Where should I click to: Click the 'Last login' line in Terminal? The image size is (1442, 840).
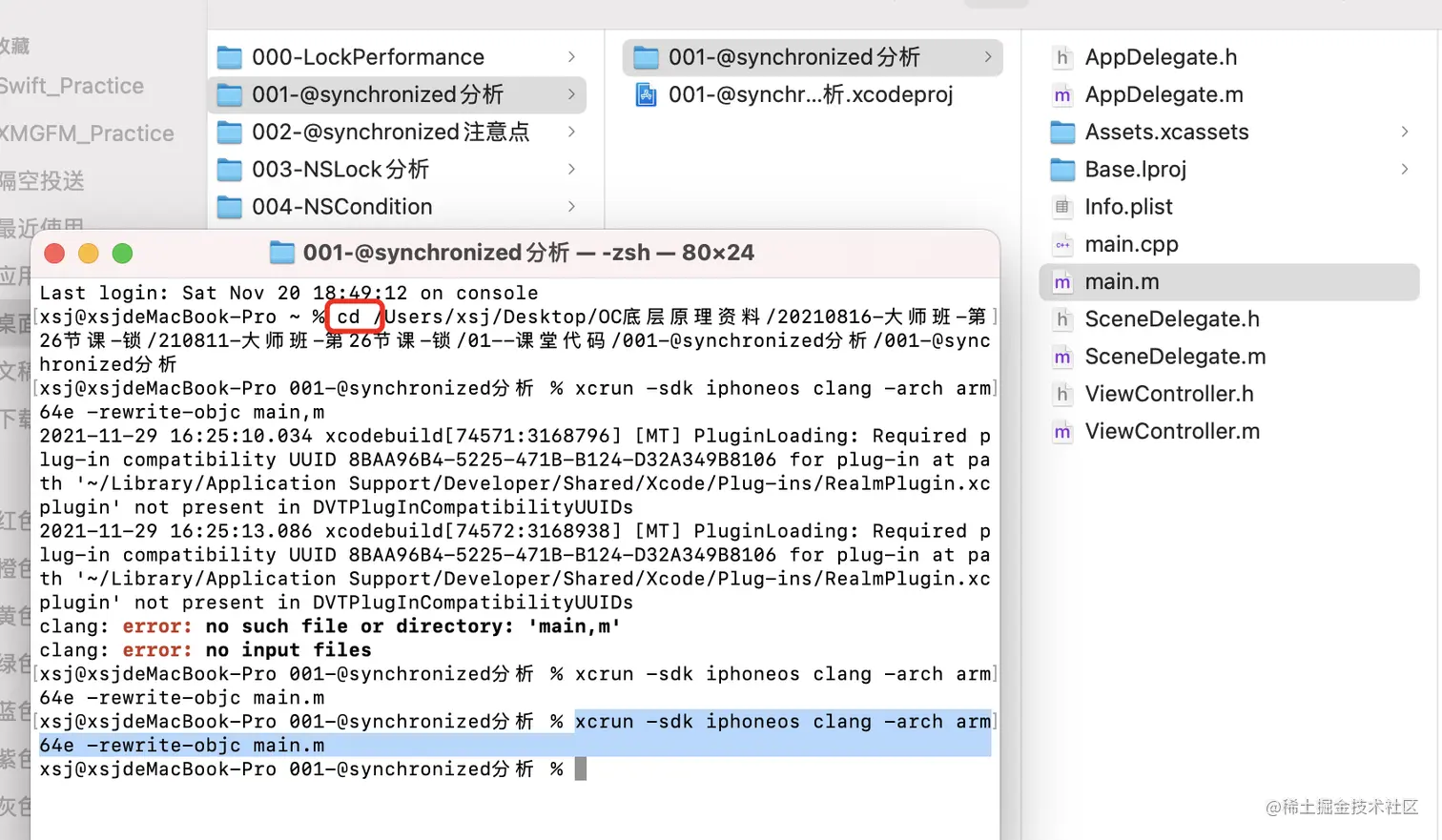tap(289, 293)
